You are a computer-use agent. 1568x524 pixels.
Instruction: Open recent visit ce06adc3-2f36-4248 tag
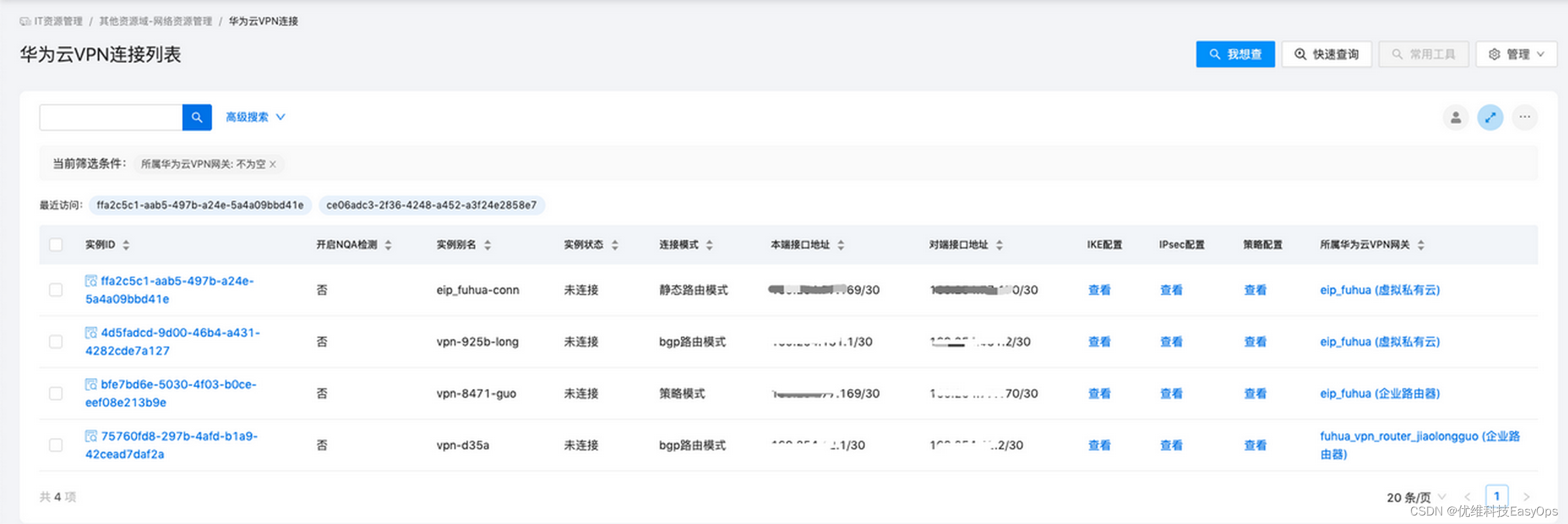432,206
